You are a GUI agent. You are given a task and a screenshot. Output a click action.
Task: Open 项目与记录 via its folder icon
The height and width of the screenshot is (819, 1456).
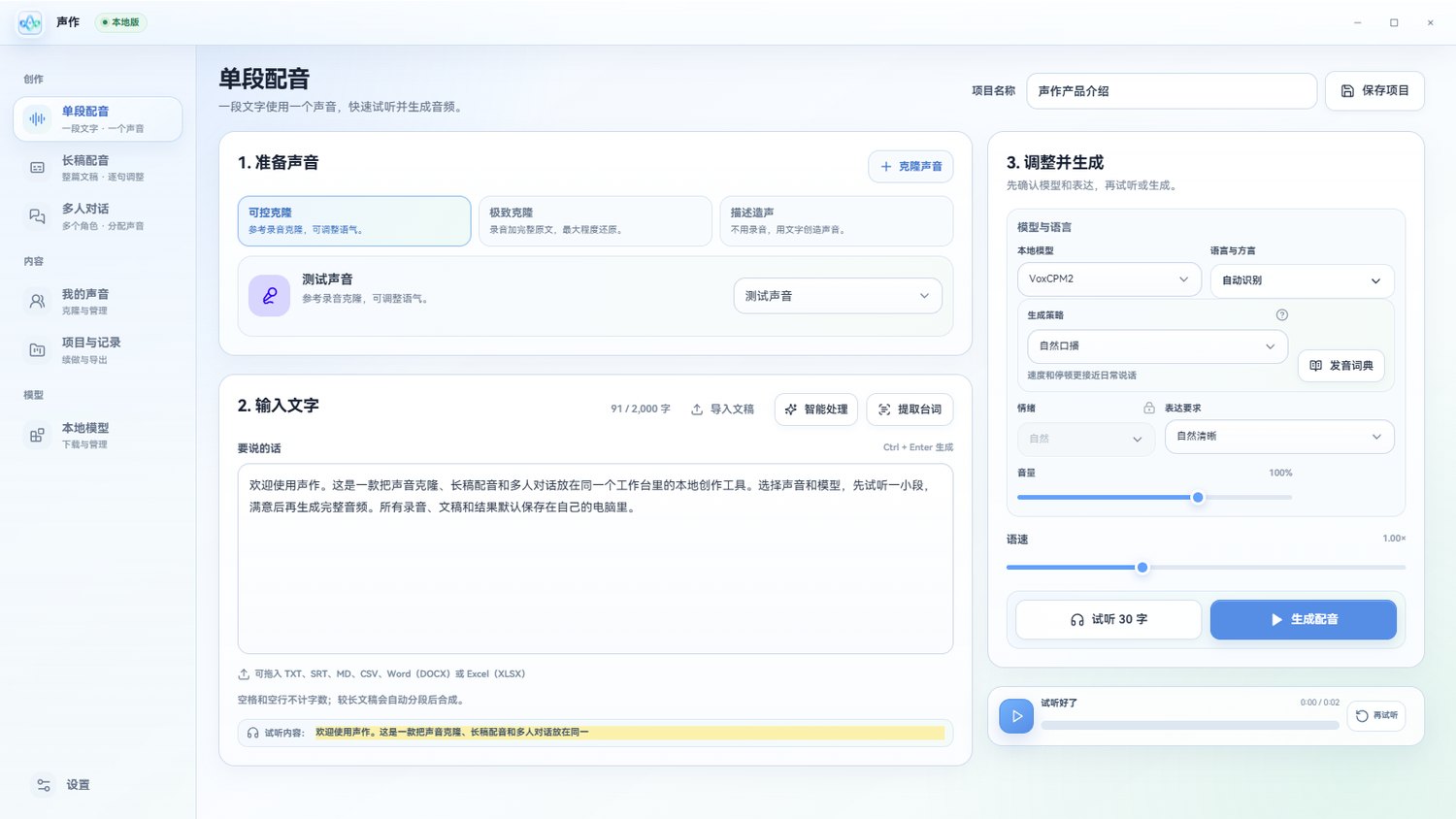(x=37, y=350)
